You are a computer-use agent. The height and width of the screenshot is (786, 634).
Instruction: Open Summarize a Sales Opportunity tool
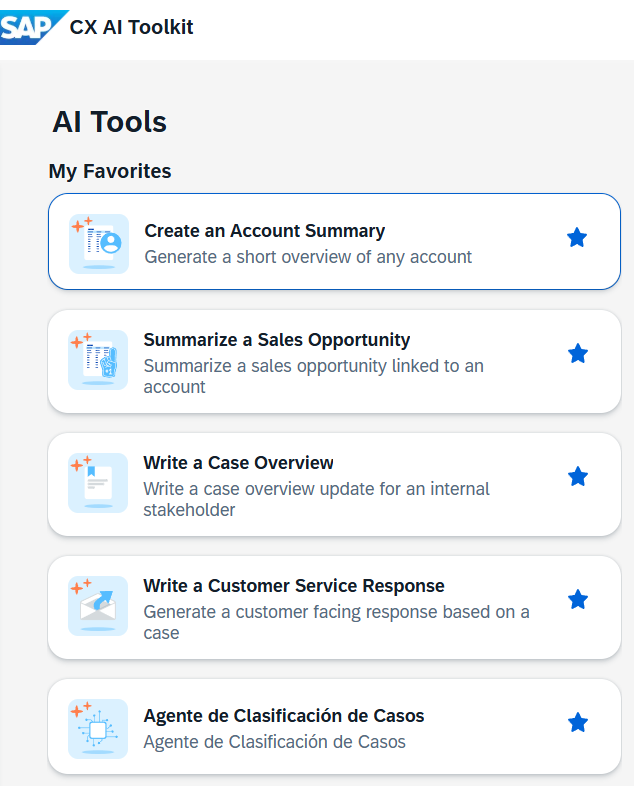click(276, 340)
